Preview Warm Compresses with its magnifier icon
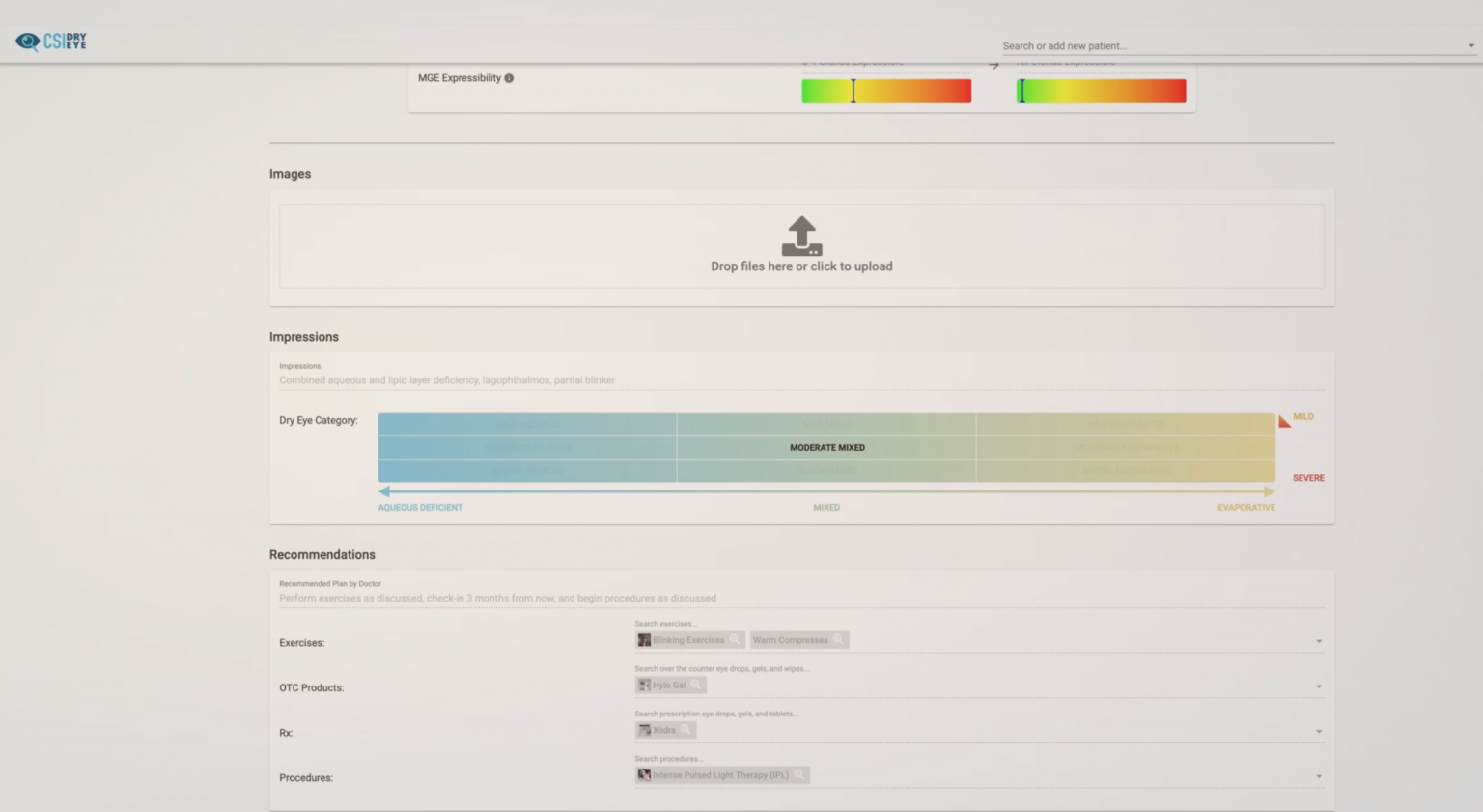This screenshot has width=1483, height=812. coord(838,639)
